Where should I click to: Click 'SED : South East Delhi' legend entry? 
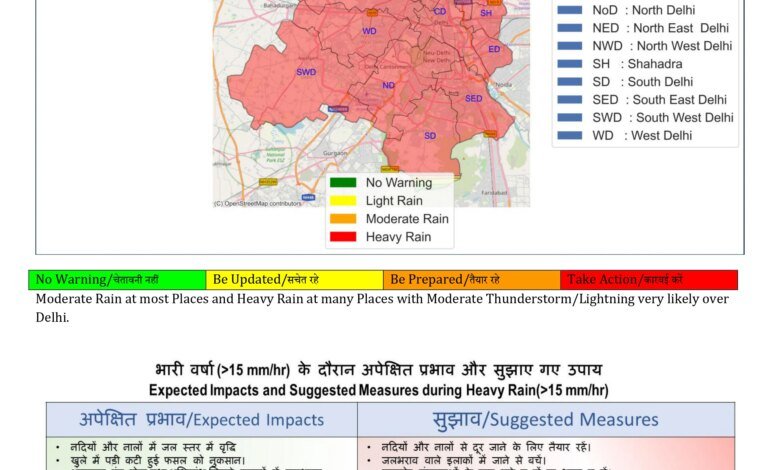(x=659, y=99)
